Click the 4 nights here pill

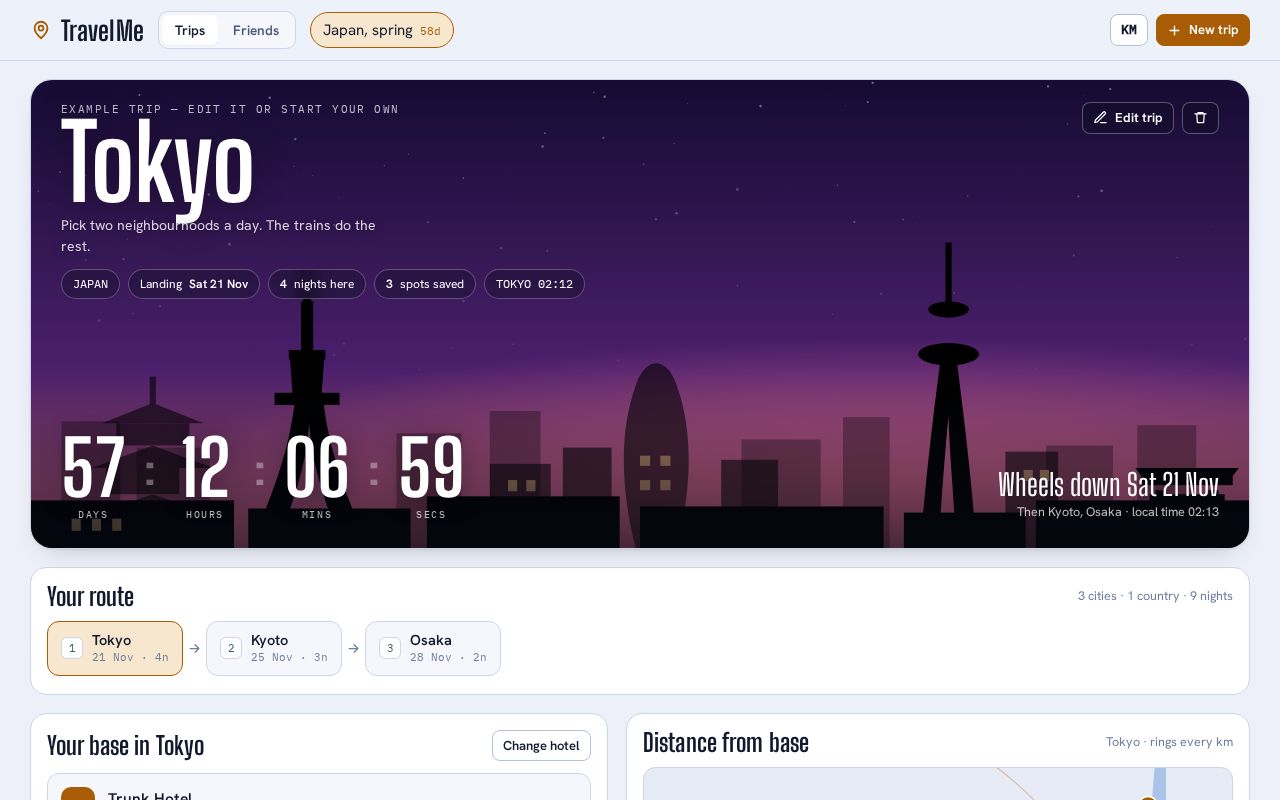click(x=317, y=284)
